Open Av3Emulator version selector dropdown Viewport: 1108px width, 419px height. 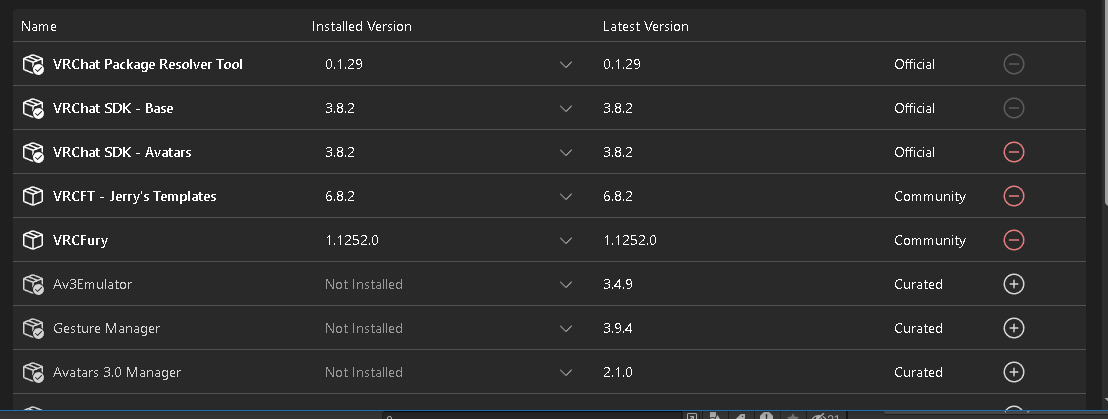[x=566, y=284]
